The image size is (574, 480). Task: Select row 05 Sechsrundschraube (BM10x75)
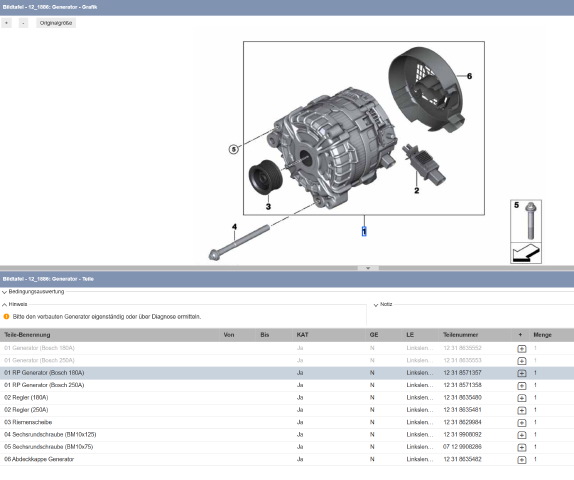coord(287,447)
